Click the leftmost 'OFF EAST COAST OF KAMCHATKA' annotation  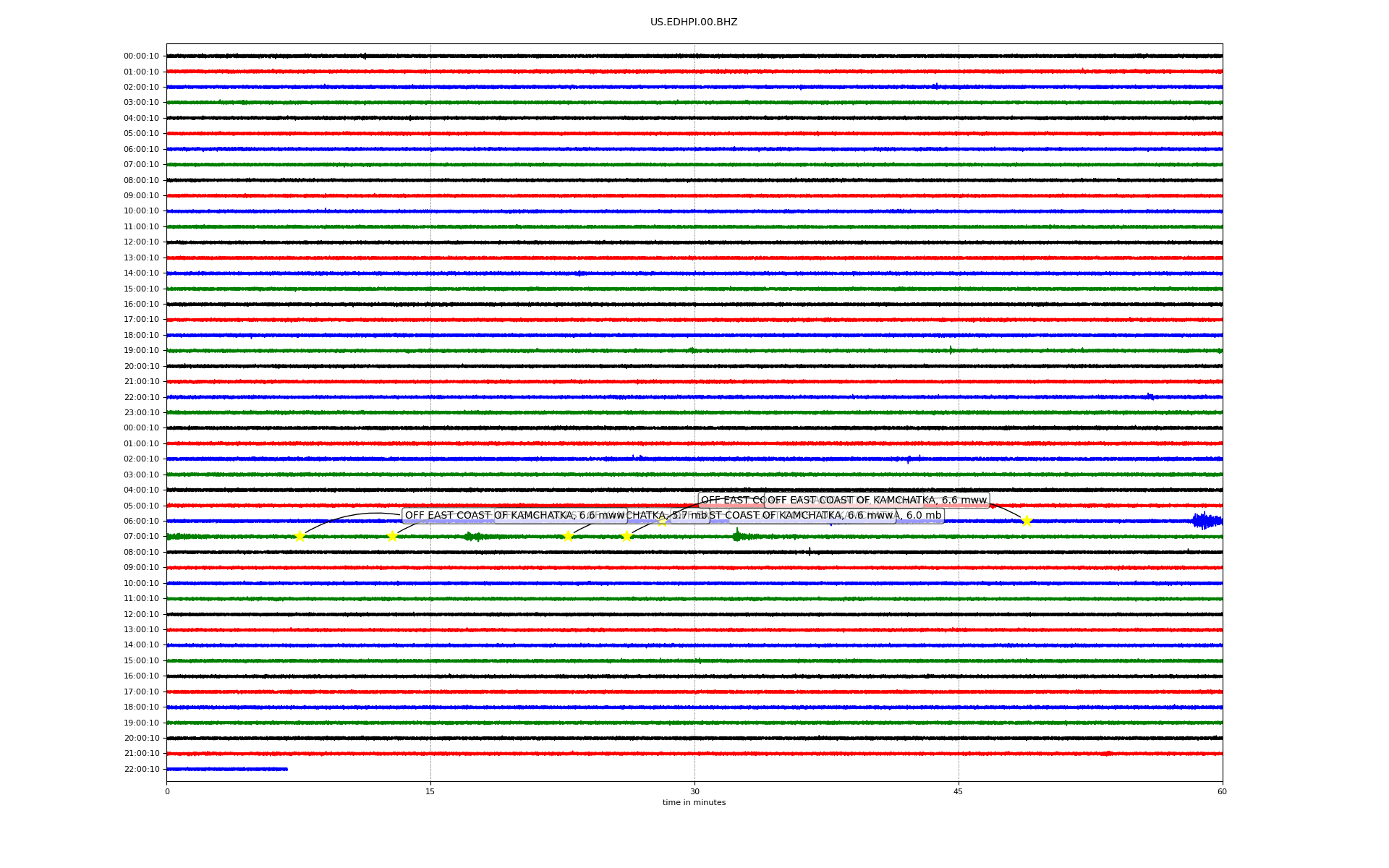point(514,516)
